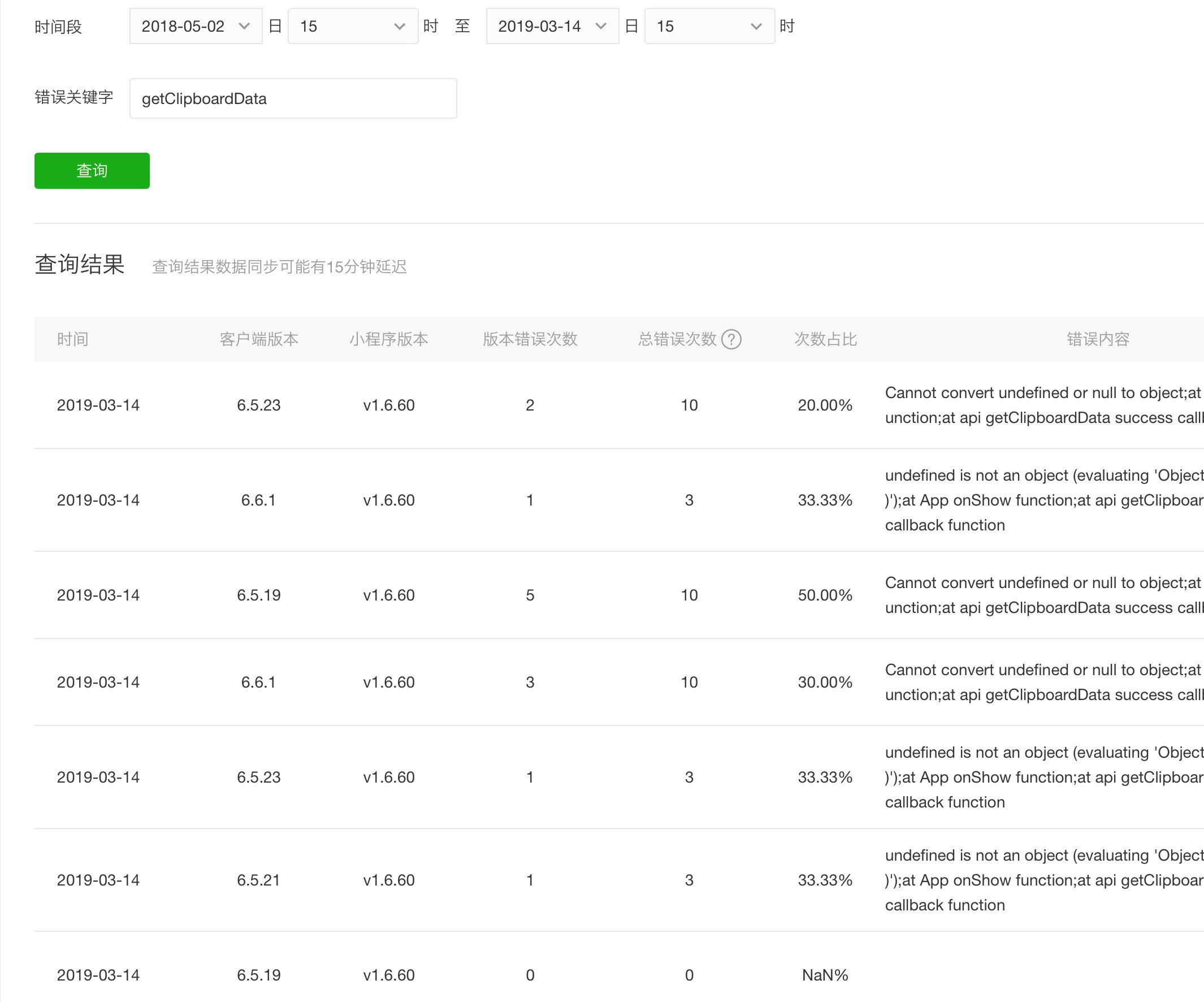Click the 时间 column header
1204x1002 pixels.
tap(73, 339)
